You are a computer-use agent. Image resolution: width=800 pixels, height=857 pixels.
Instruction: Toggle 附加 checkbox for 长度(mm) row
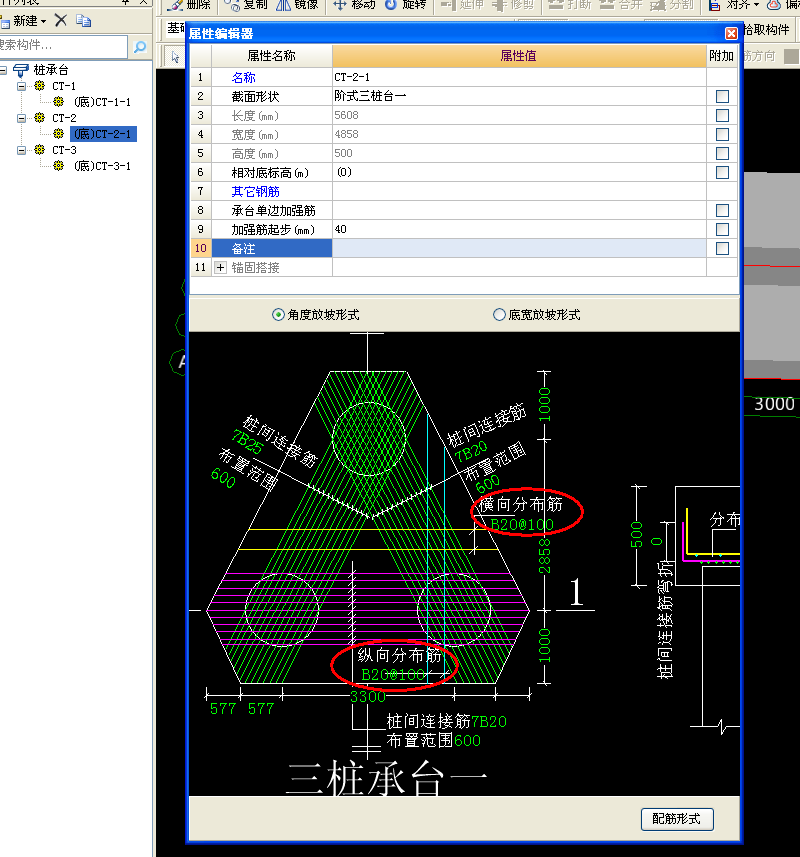tap(722, 115)
